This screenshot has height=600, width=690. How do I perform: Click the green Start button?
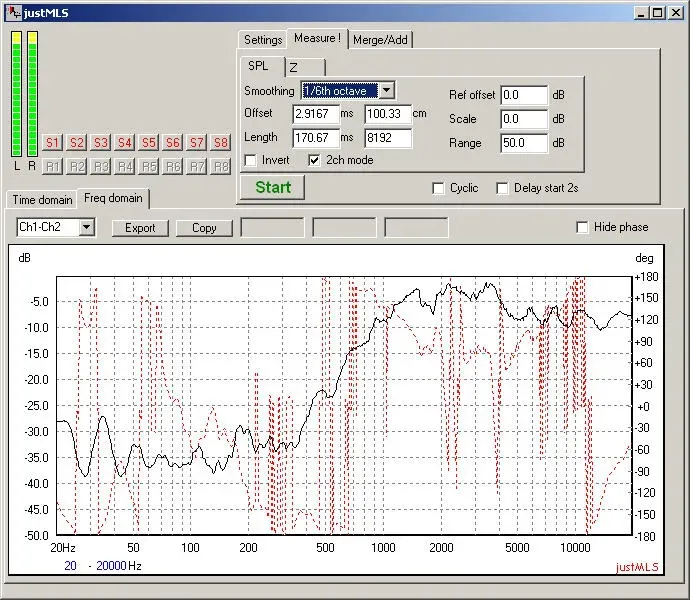click(273, 187)
